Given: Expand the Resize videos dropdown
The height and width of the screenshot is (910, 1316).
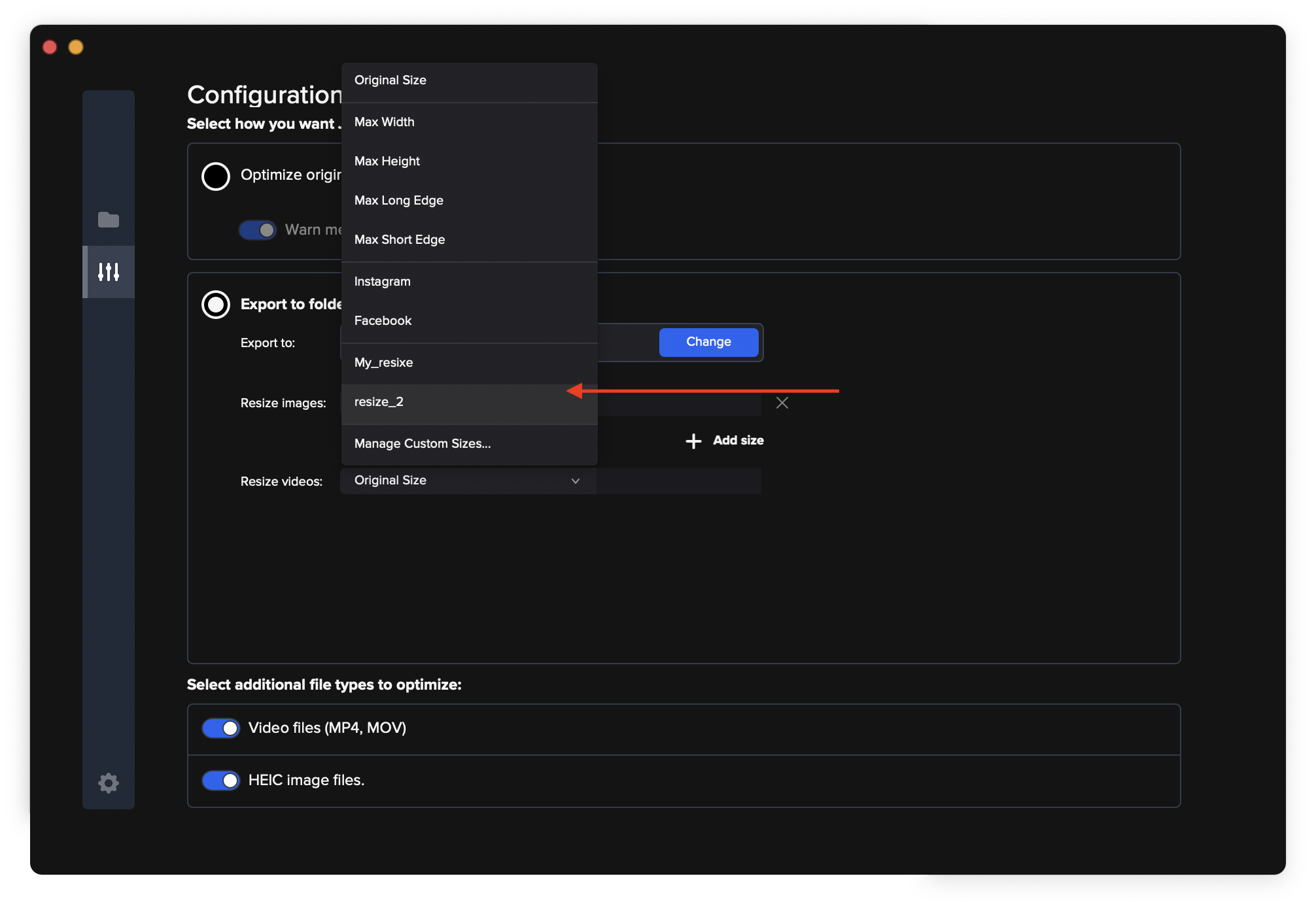Looking at the screenshot, I should click(468, 481).
